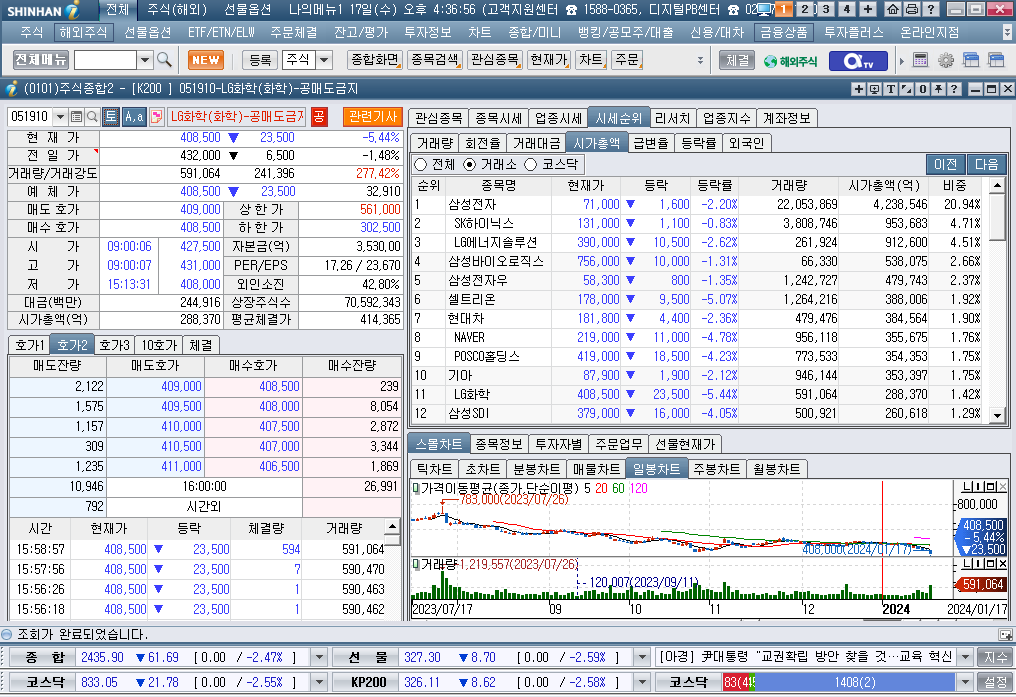This screenshot has width=1016, height=697.
Task: Open the 해외주식 globe shortcut
Action: coord(791,61)
